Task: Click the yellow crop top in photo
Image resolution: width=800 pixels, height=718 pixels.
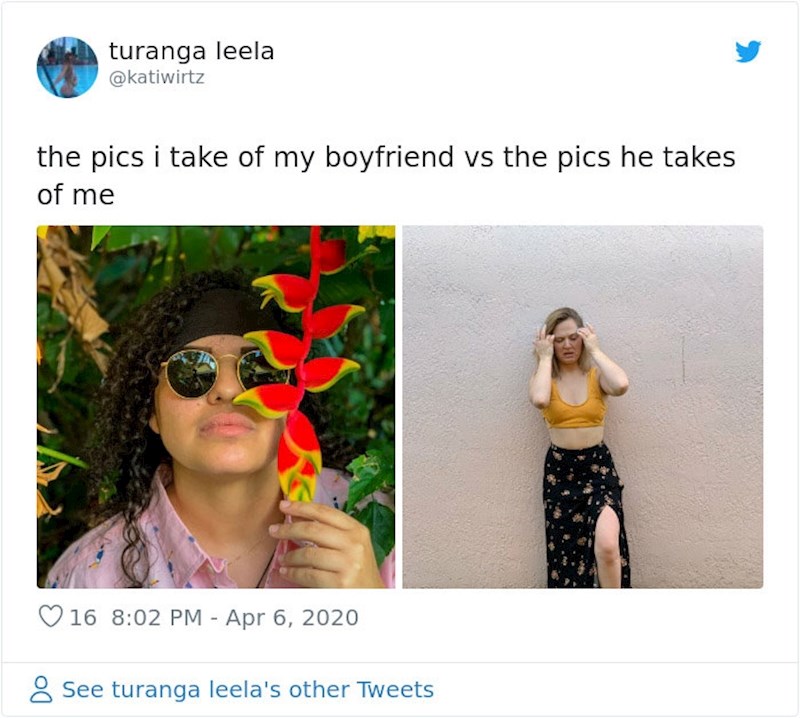Action: tap(575, 403)
